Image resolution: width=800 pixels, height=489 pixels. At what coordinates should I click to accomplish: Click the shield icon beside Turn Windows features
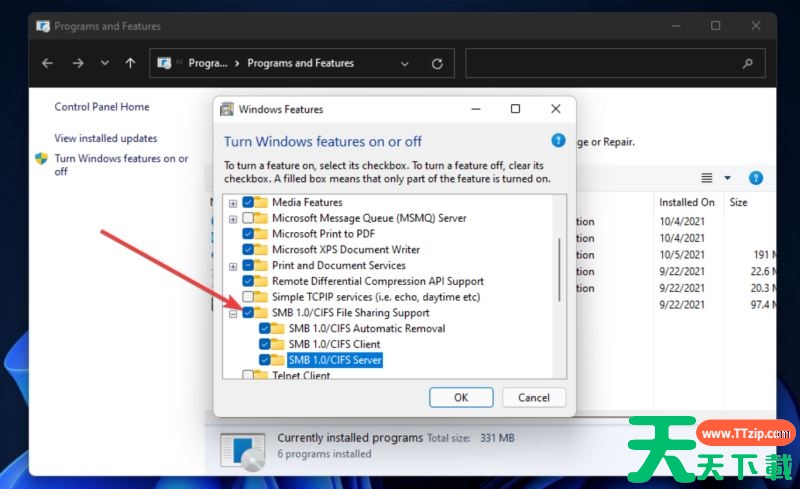[41, 158]
